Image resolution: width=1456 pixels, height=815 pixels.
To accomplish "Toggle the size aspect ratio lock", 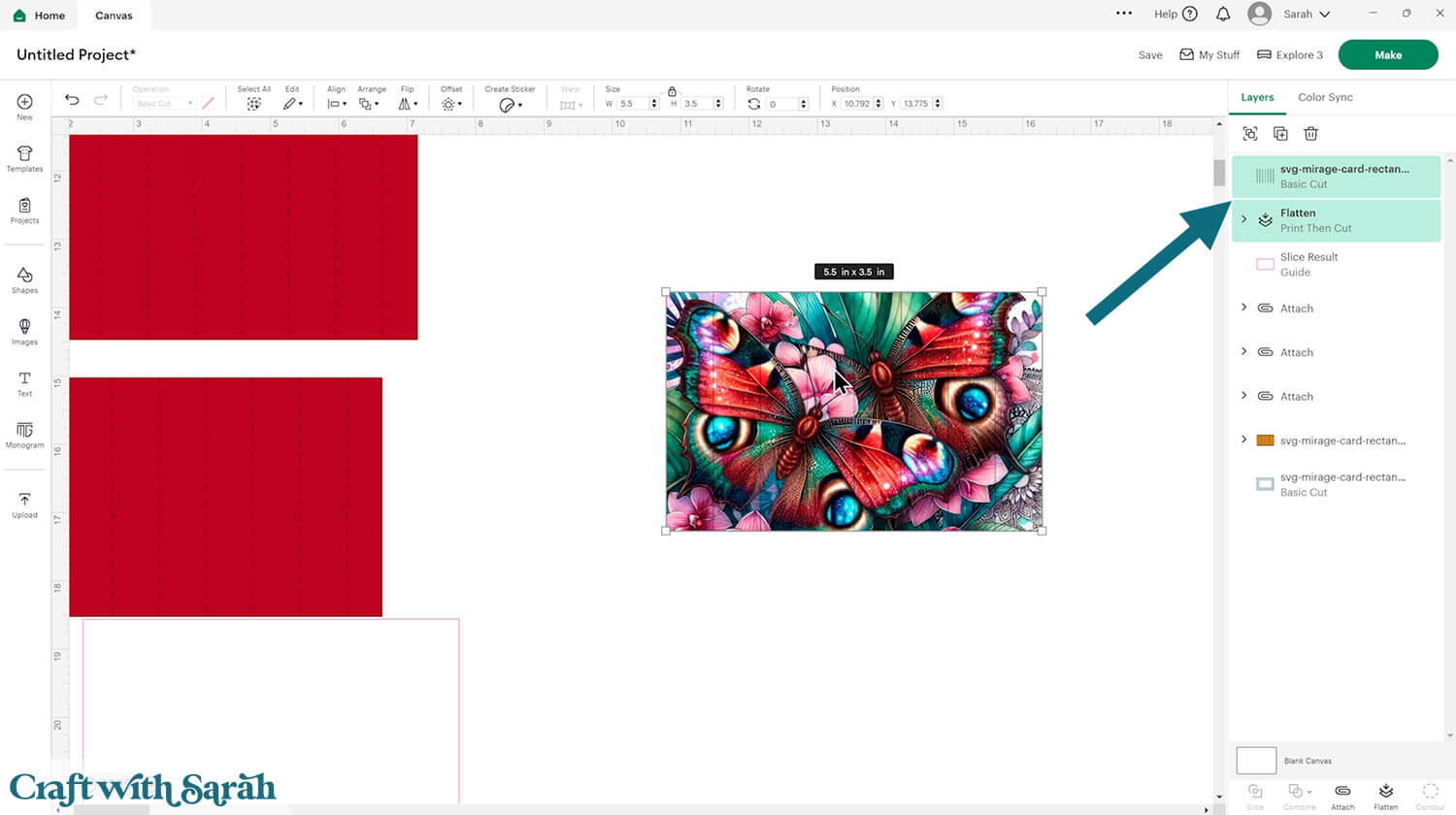I will (x=672, y=91).
